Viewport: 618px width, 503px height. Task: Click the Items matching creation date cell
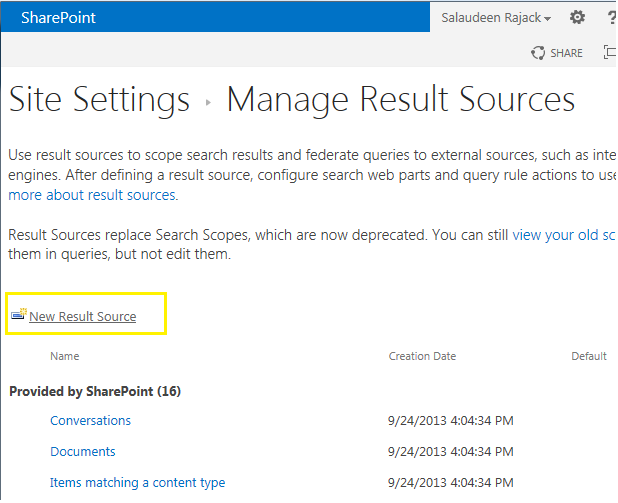coord(450,483)
